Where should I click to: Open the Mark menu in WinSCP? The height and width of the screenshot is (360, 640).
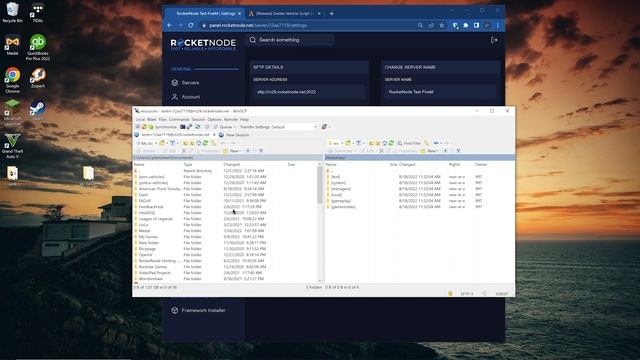(x=151, y=120)
